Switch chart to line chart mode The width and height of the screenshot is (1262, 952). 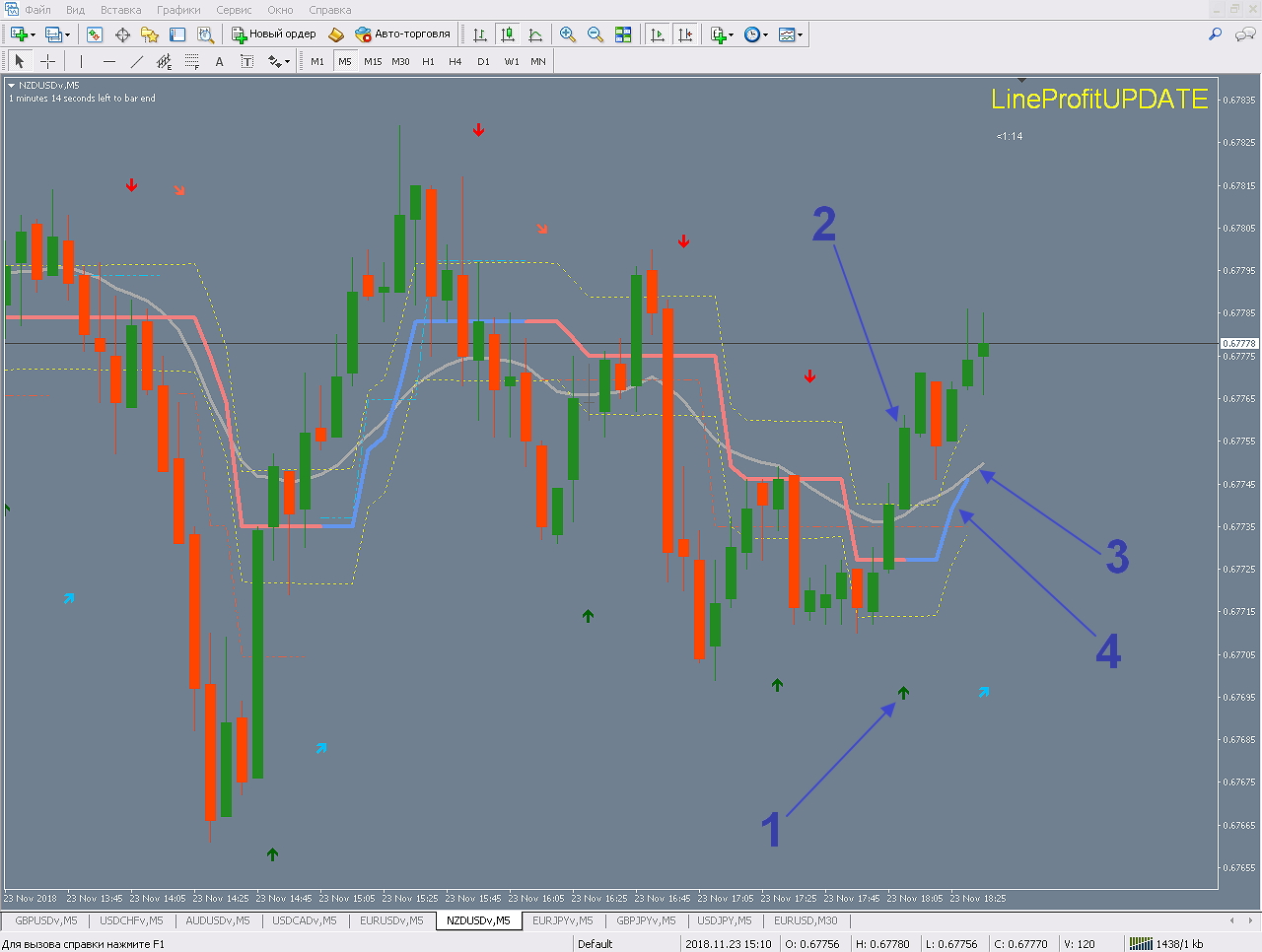coord(535,34)
